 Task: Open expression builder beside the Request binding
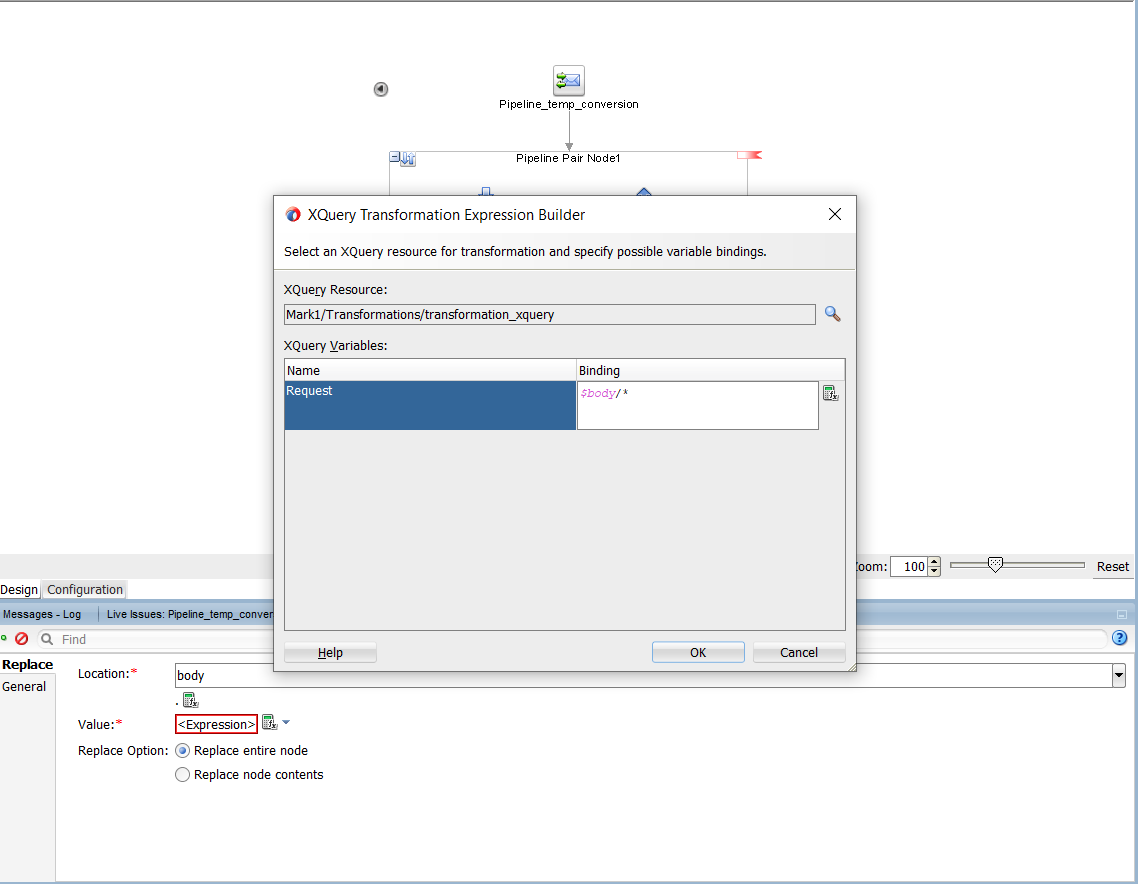point(830,393)
